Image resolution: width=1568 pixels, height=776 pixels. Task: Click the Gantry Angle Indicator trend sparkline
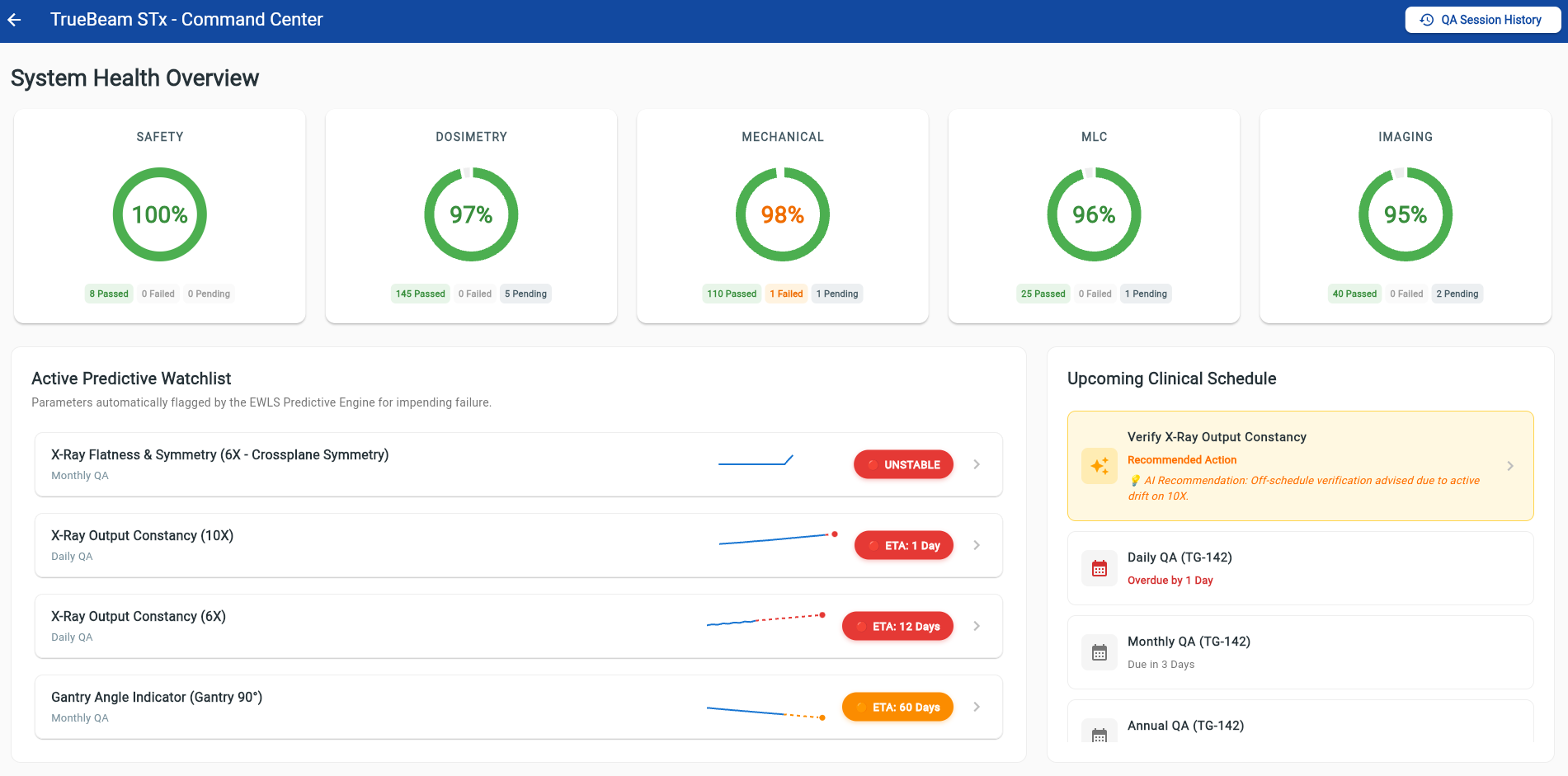point(766,713)
